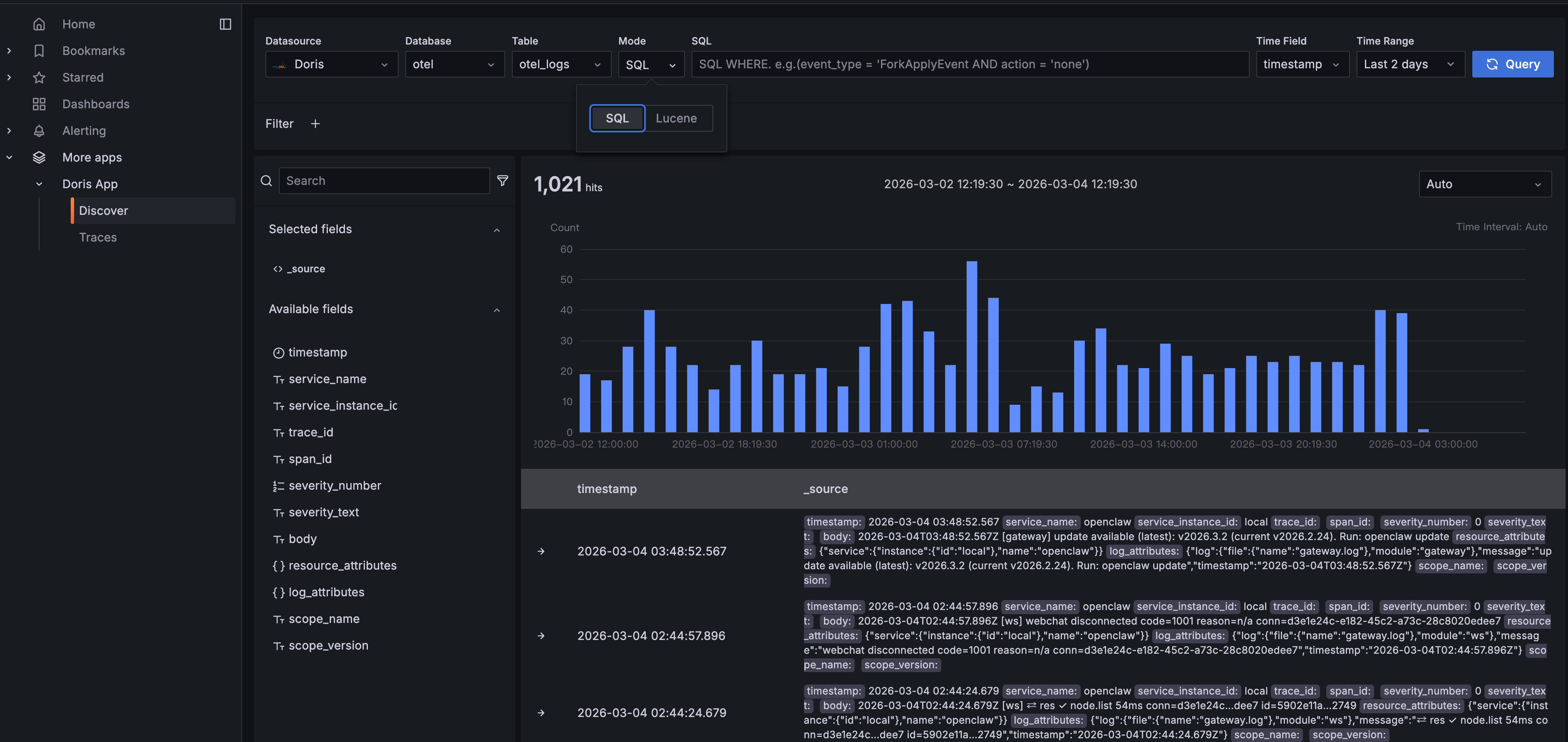
Task: Click the tallest histogram bar
Action: tap(972, 347)
